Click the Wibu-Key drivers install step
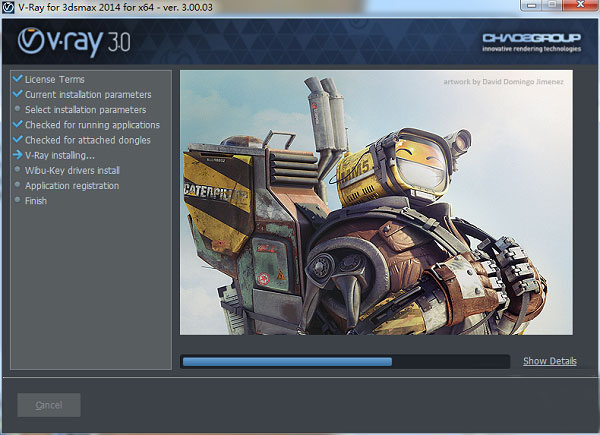 [x=72, y=171]
